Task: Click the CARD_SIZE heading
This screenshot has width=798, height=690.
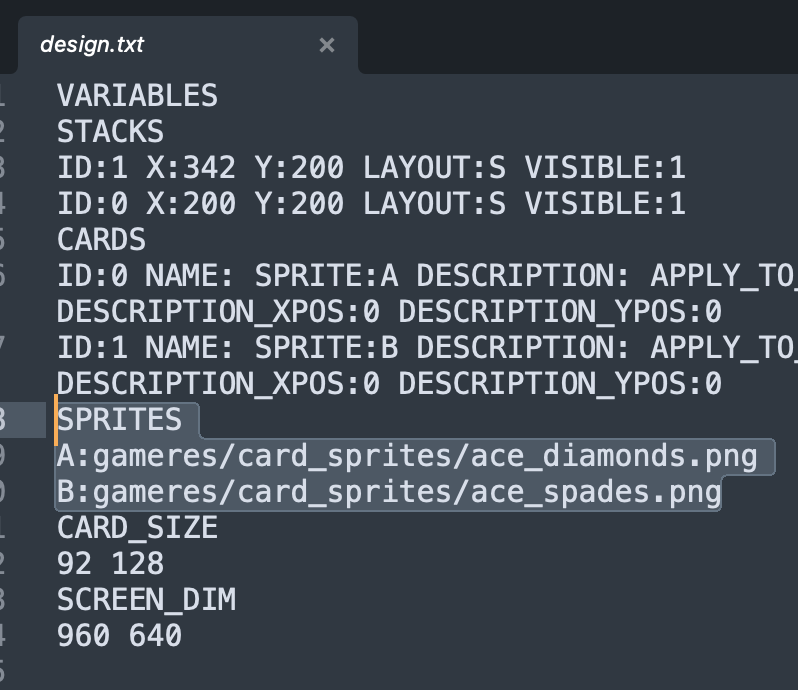Action: pos(137,527)
